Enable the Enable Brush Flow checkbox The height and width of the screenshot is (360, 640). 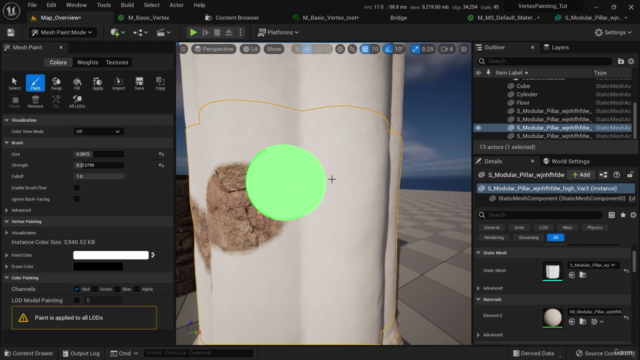pyautogui.click(x=77, y=188)
